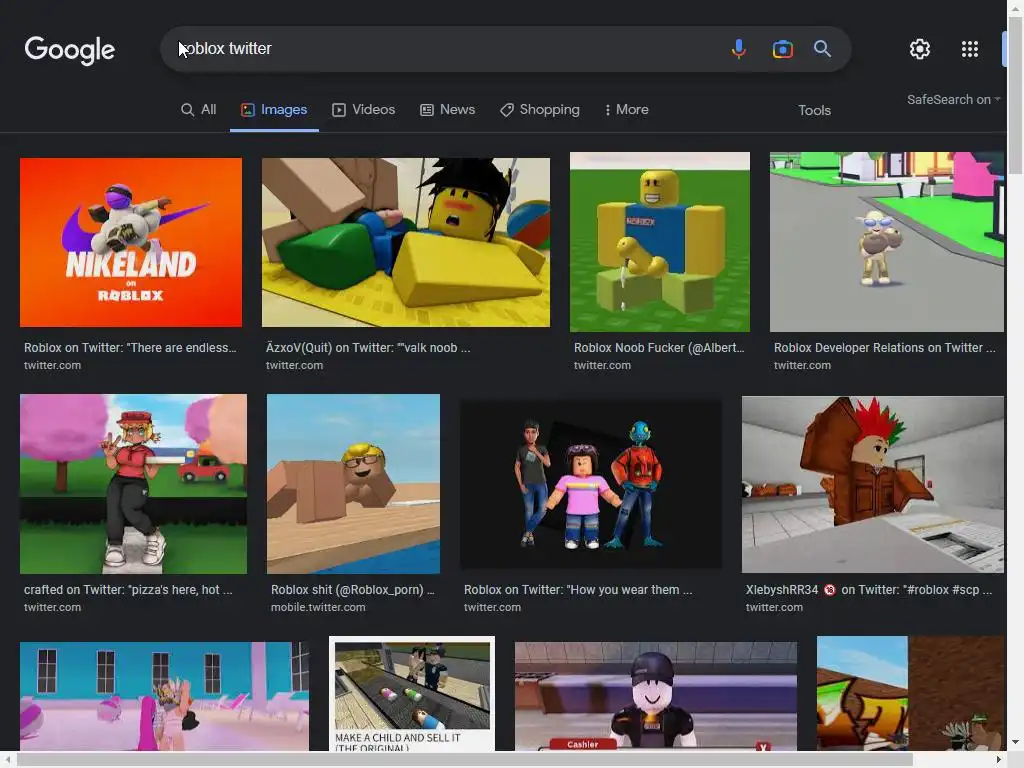Click the magnifier search button in search bar
Image resolution: width=1024 pixels, height=768 pixels.
click(x=822, y=49)
